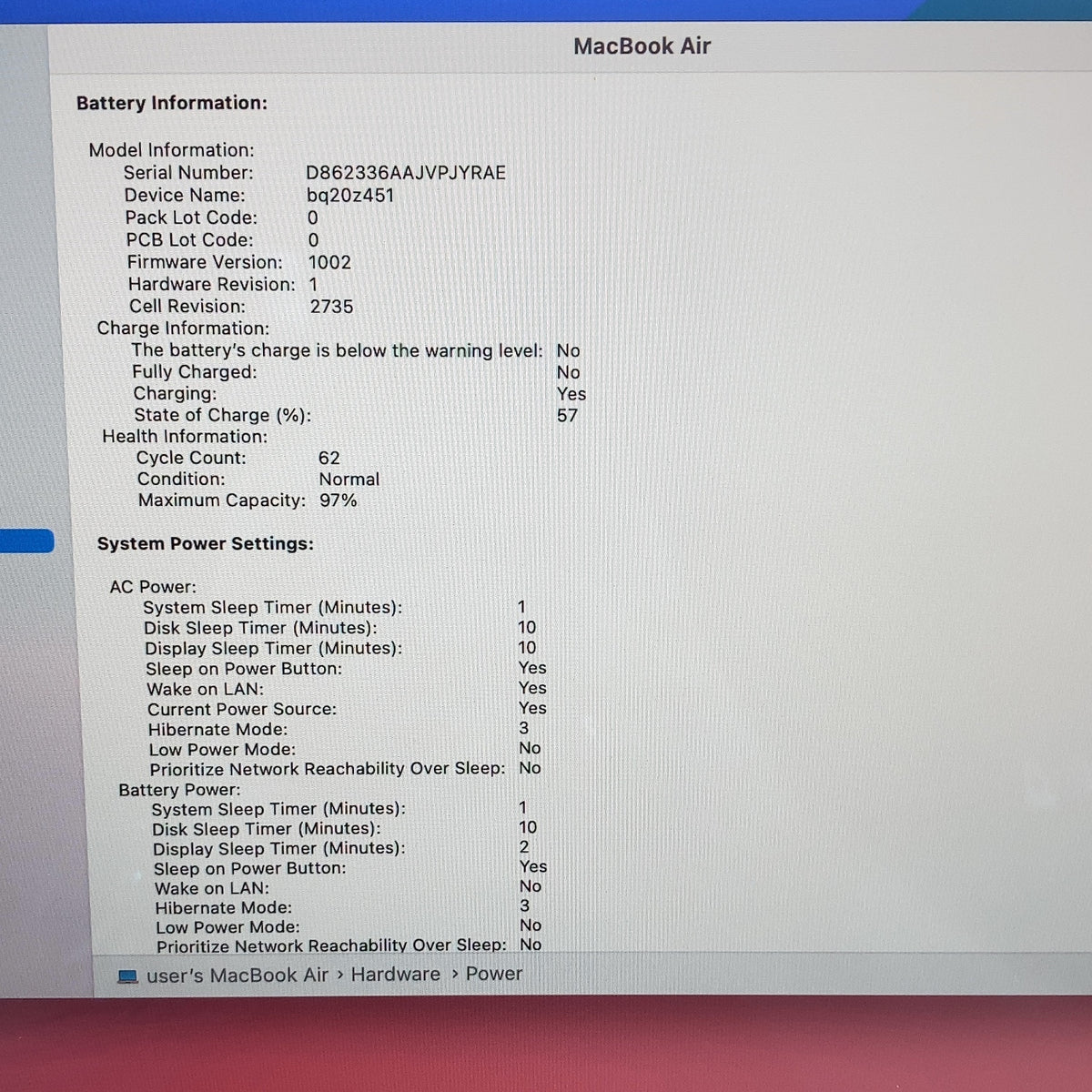Select "user's MacBook Air" in the path bar

tap(238, 976)
